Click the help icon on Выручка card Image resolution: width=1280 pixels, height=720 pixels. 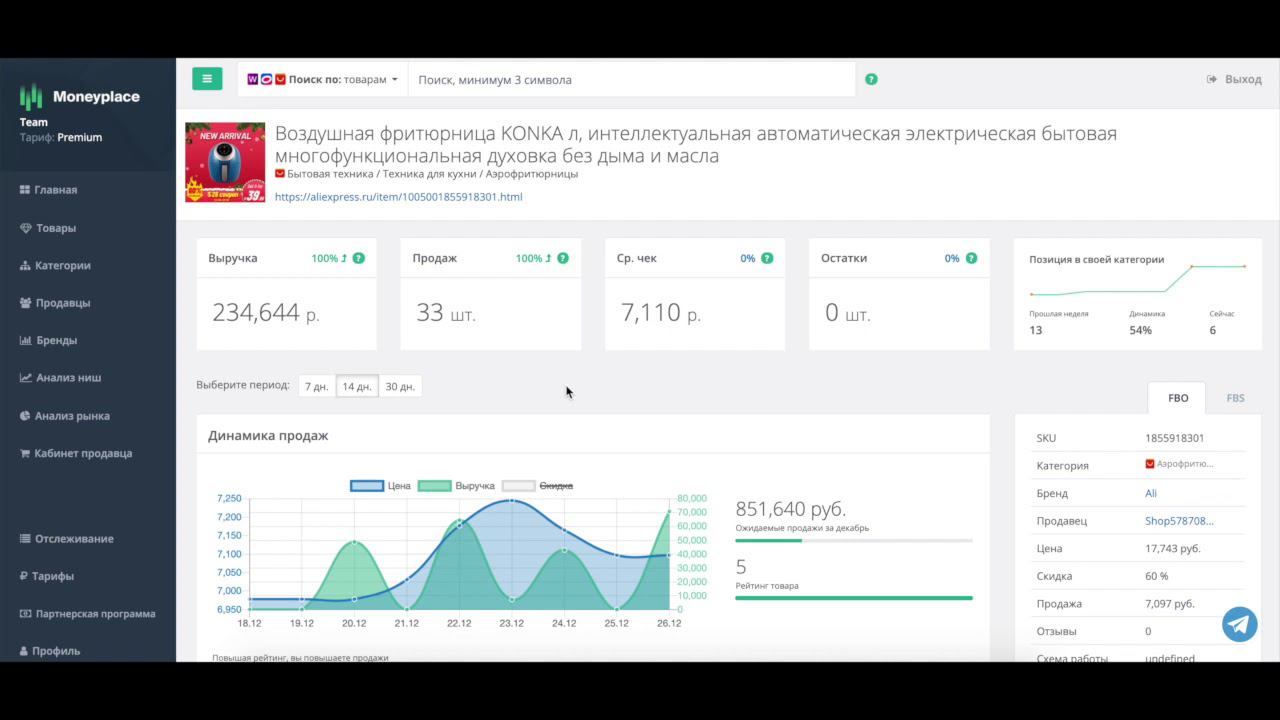[x=359, y=258]
